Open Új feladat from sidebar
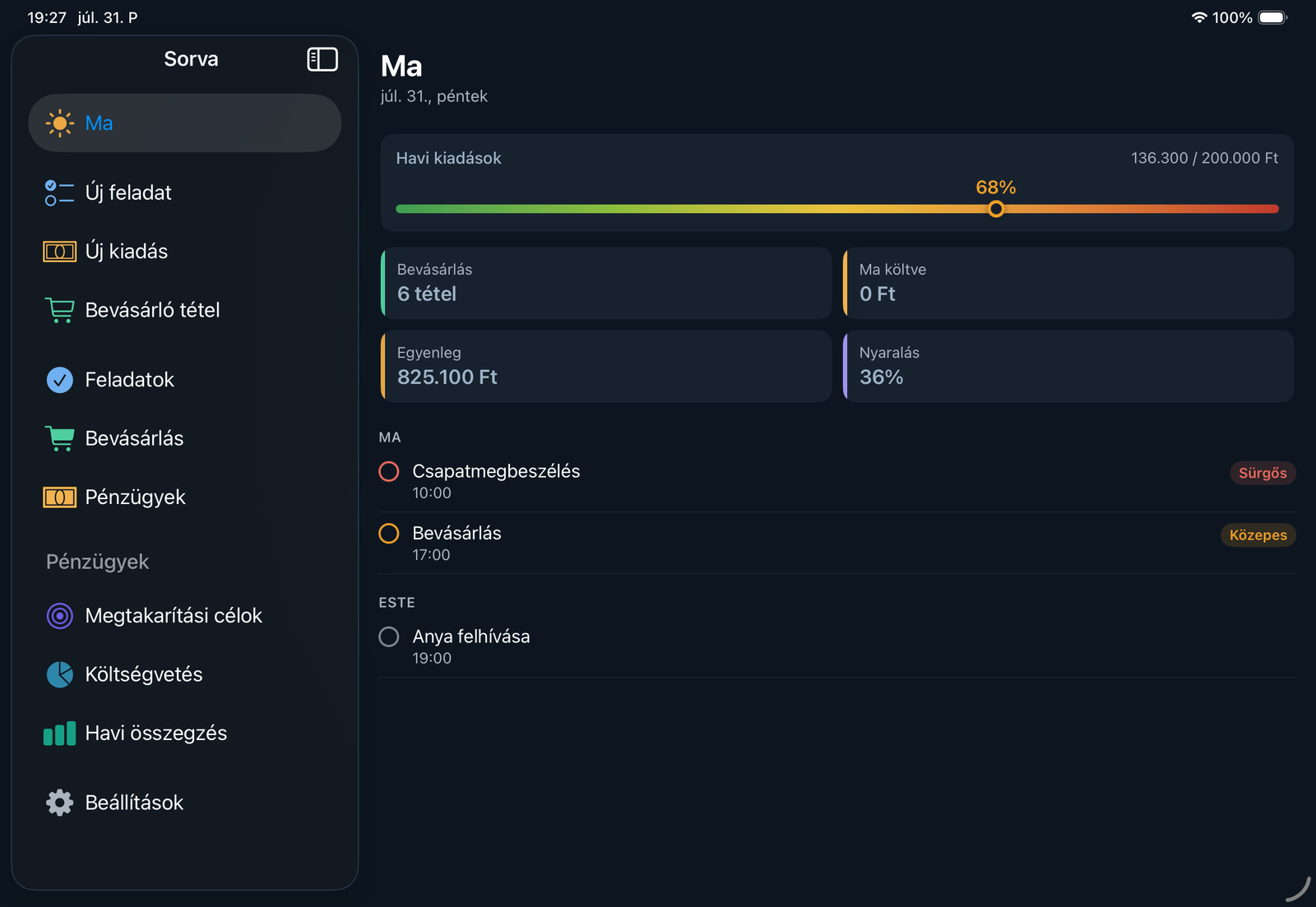 point(184,192)
